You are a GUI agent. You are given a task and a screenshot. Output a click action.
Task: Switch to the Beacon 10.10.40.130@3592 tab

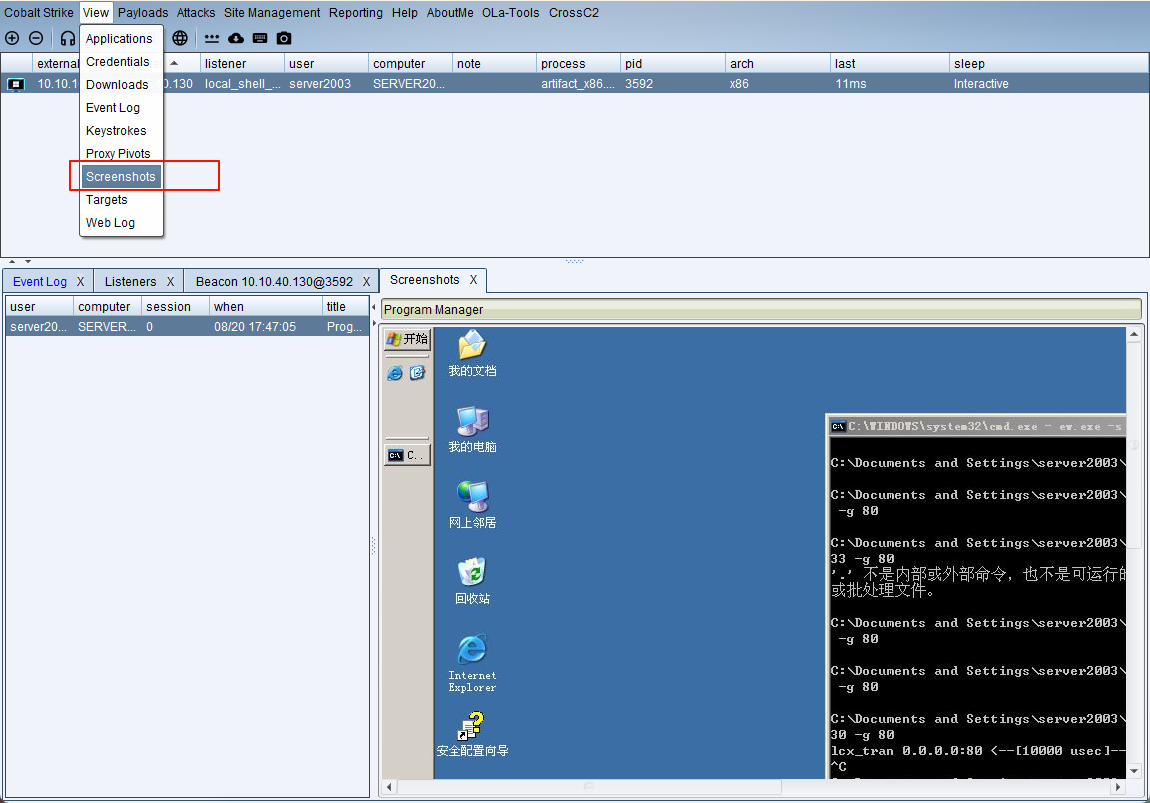pyautogui.click(x=274, y=282)
